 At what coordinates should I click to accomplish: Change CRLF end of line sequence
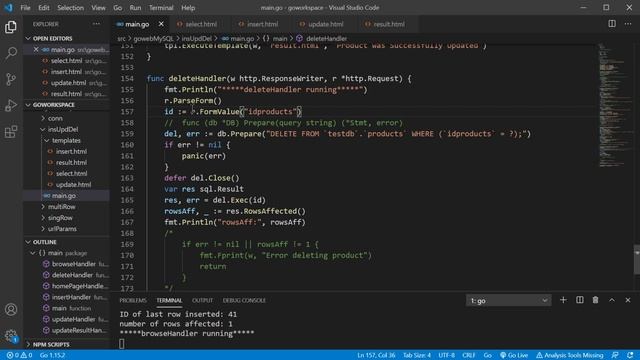point(469,355)
